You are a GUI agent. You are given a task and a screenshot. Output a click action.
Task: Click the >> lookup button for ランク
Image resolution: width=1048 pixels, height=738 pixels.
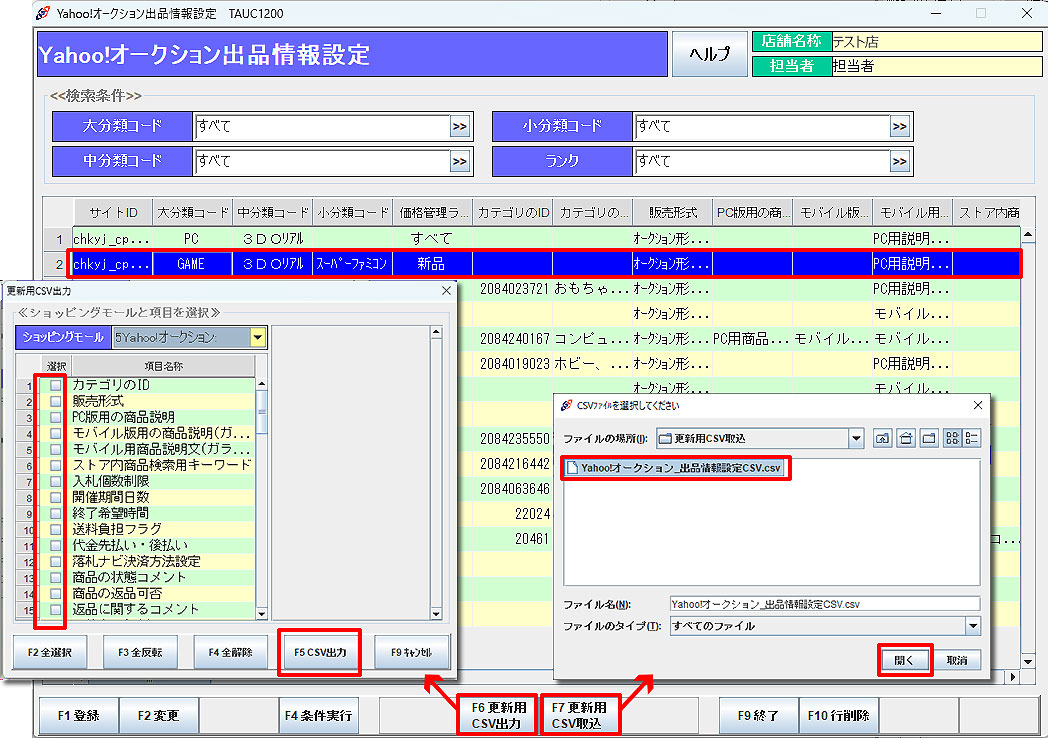click(900, 161)
